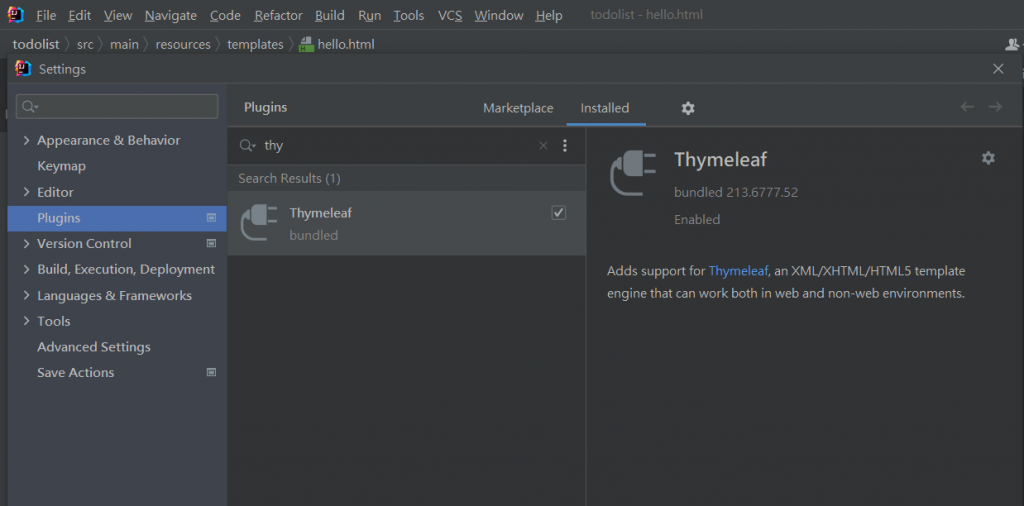Click 'src' in the breadcrumb
The height and width of the screenshot is (506, 1024).
pyautogui.click(x=85, y=44)
